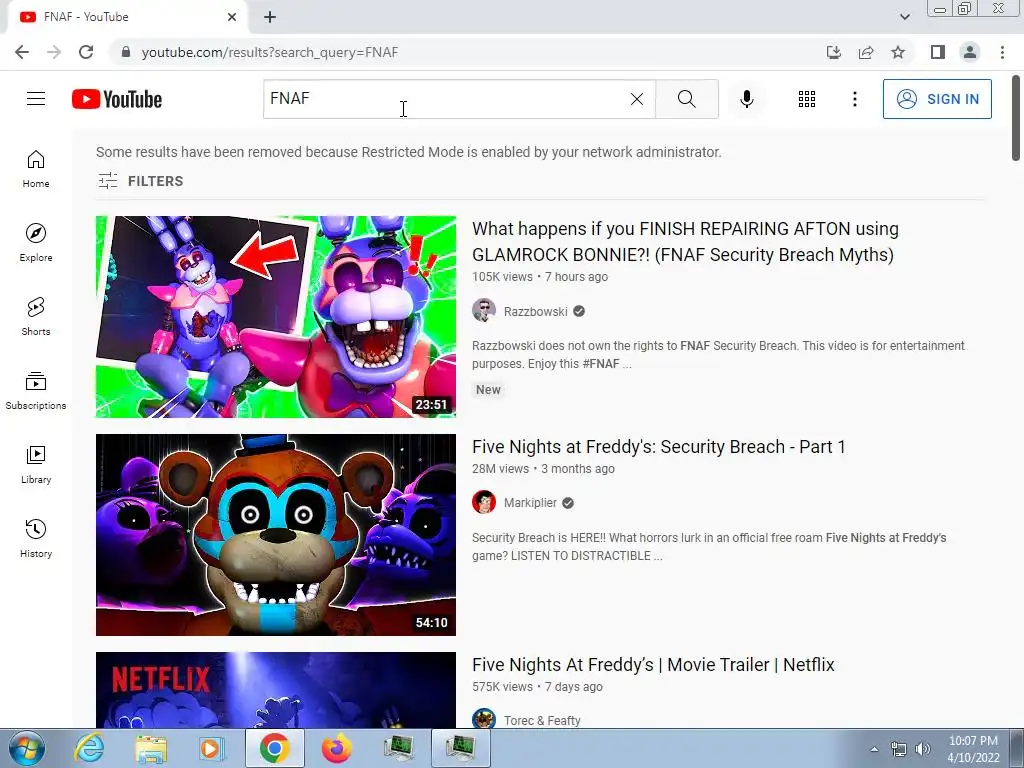Visit the Razzbowski channel name
This screenshot has height=768, width=1024.
click(x=536, y=312)
